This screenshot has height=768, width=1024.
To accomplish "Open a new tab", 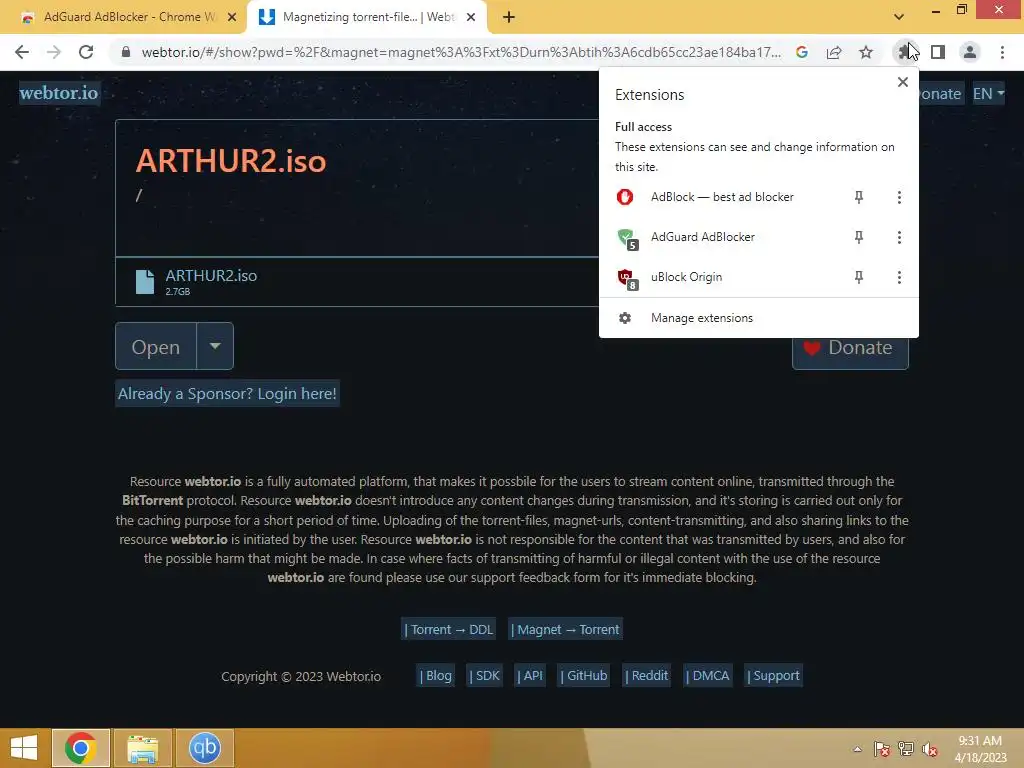I will (x=509, y=17).
